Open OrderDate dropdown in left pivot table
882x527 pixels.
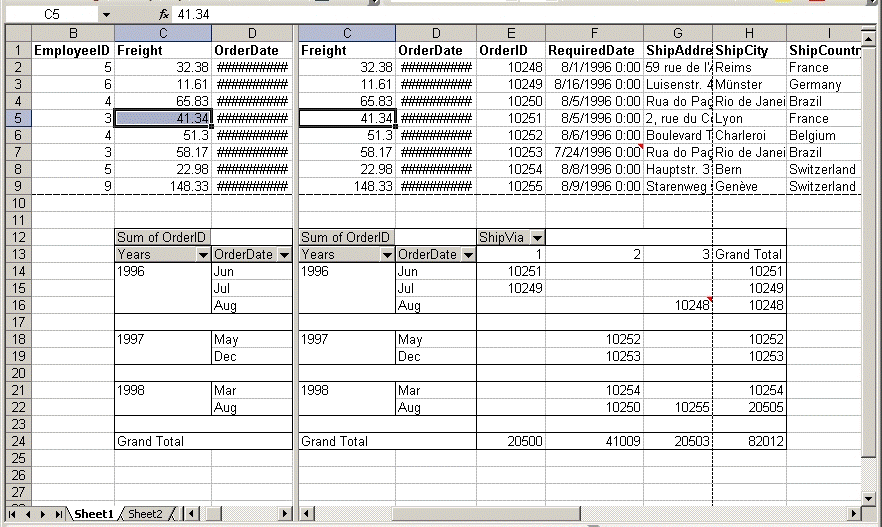[284, 255]
